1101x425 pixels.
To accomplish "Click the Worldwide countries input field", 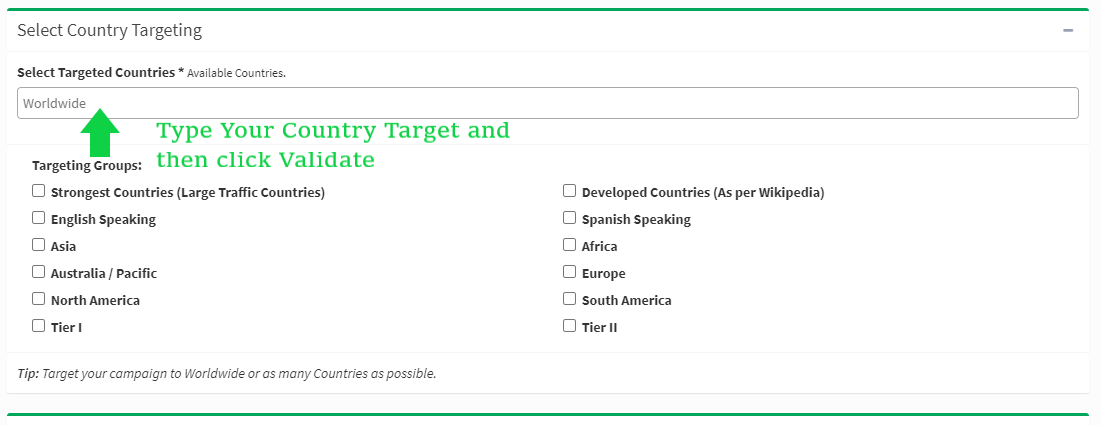I will click(547, 103).
